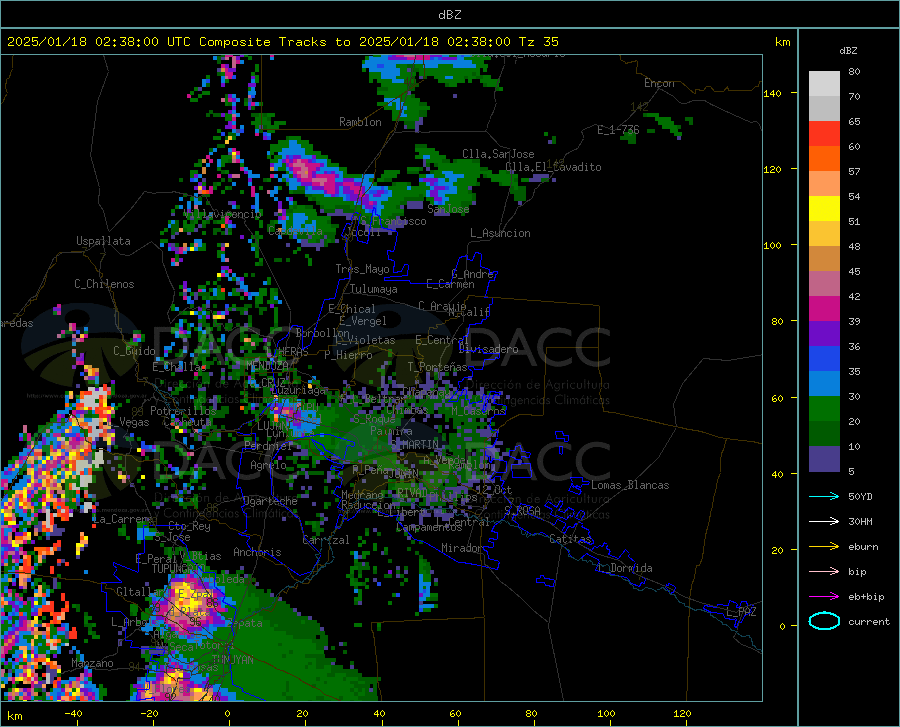
Task: Pick the dark purple 5-10 dBZ swatch
Action: tap(824, 459)
